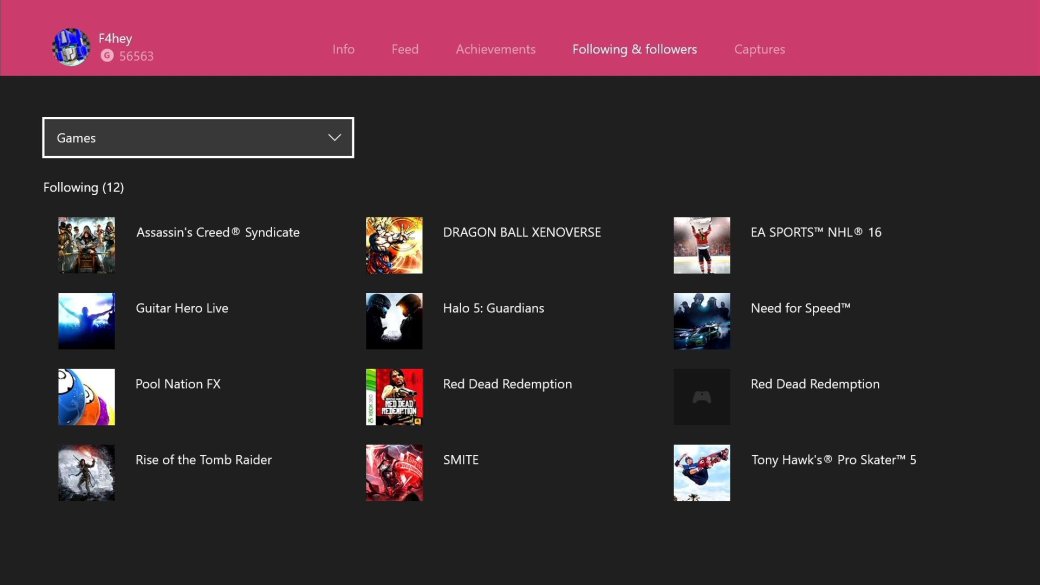Screen dimensions: 1040x585
Task: Click the 56563 gamerscore value
Action: [137, 56]
